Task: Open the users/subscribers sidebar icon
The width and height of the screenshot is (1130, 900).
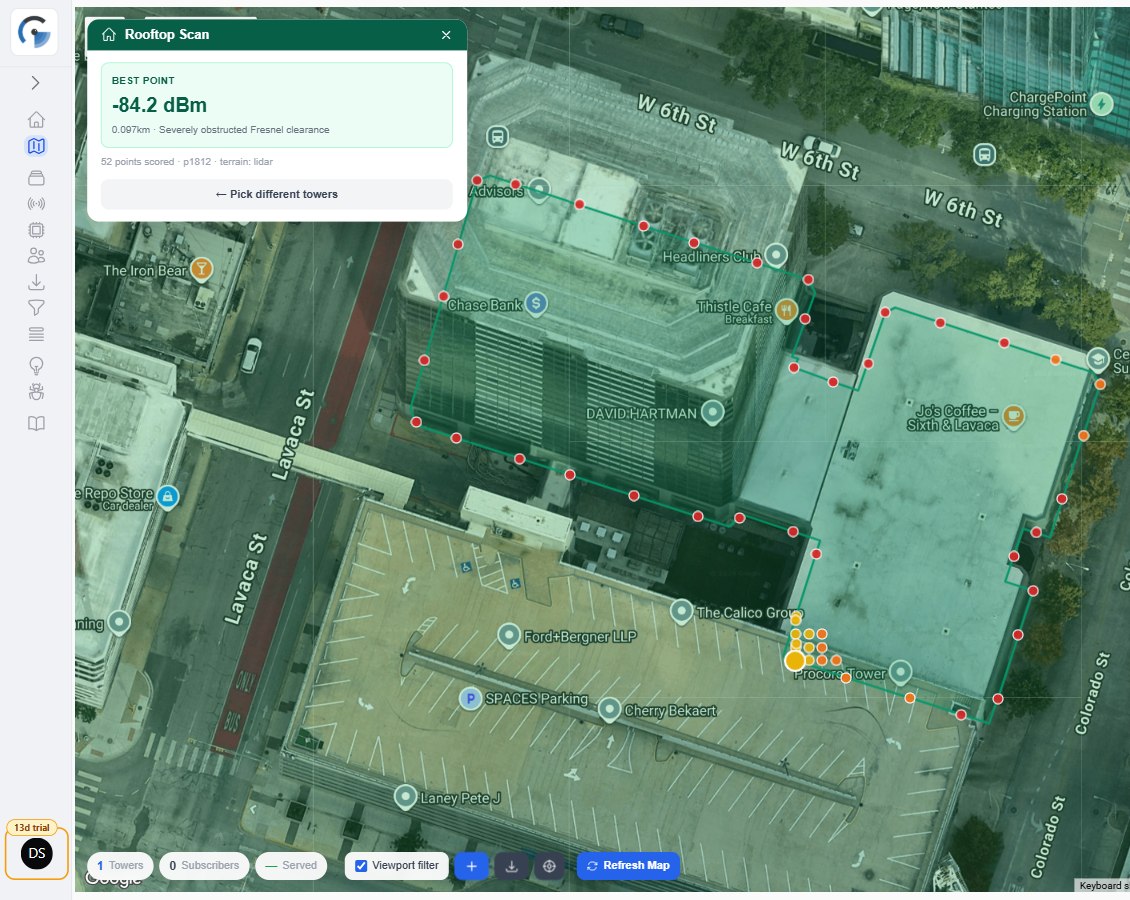Action: (x=36, y=256)
